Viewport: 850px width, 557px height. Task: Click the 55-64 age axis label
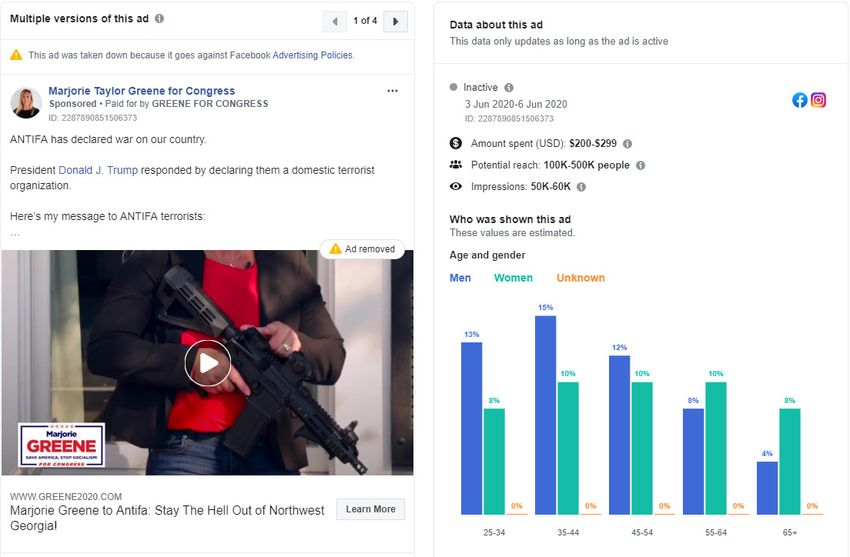tap(716, 533)
